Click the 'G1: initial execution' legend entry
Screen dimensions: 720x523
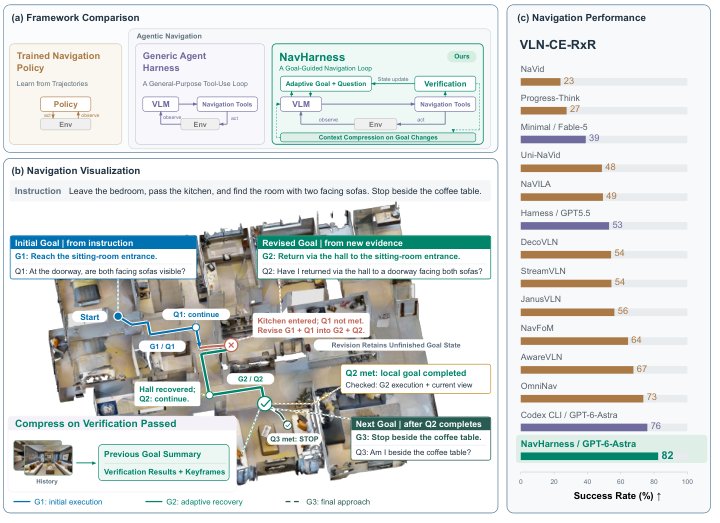[58, 502]
